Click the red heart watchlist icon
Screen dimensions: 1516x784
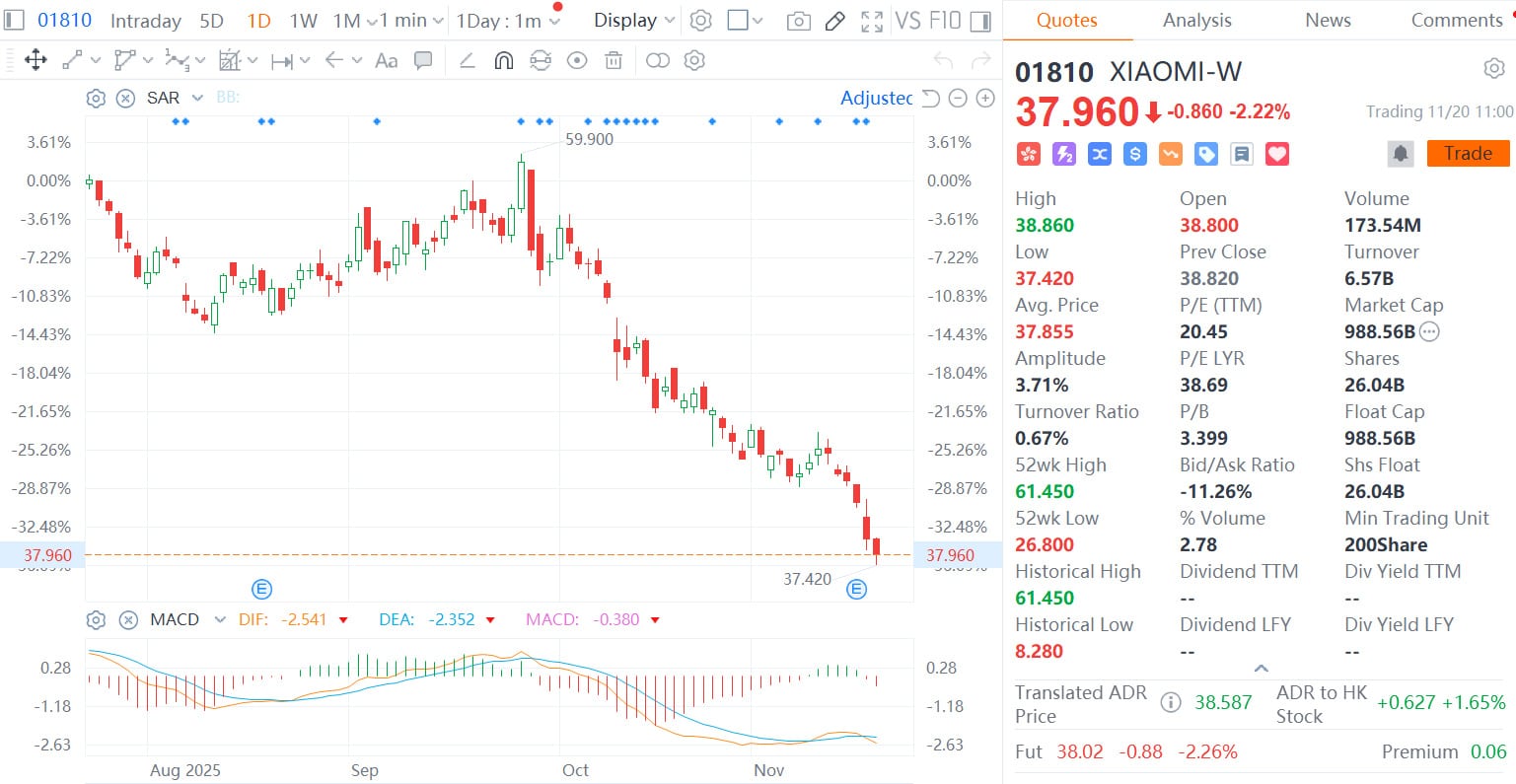(x=1277, y=154)
